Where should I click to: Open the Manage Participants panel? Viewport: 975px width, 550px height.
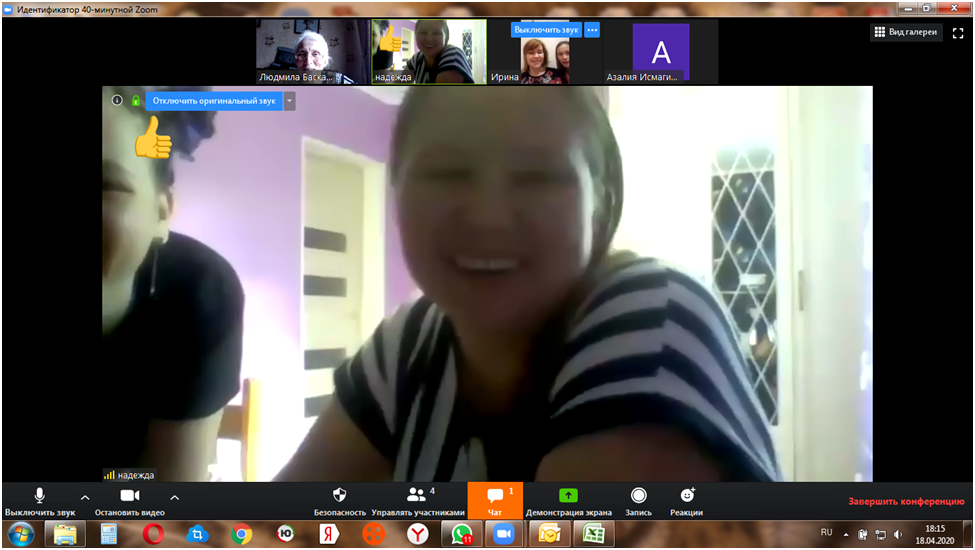tap(417, 496)
